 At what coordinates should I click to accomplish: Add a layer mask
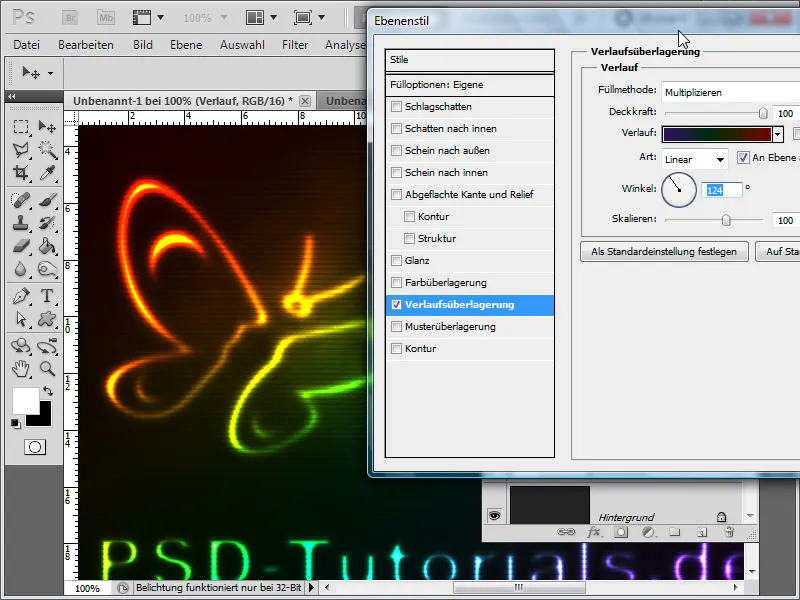[621, 532]
